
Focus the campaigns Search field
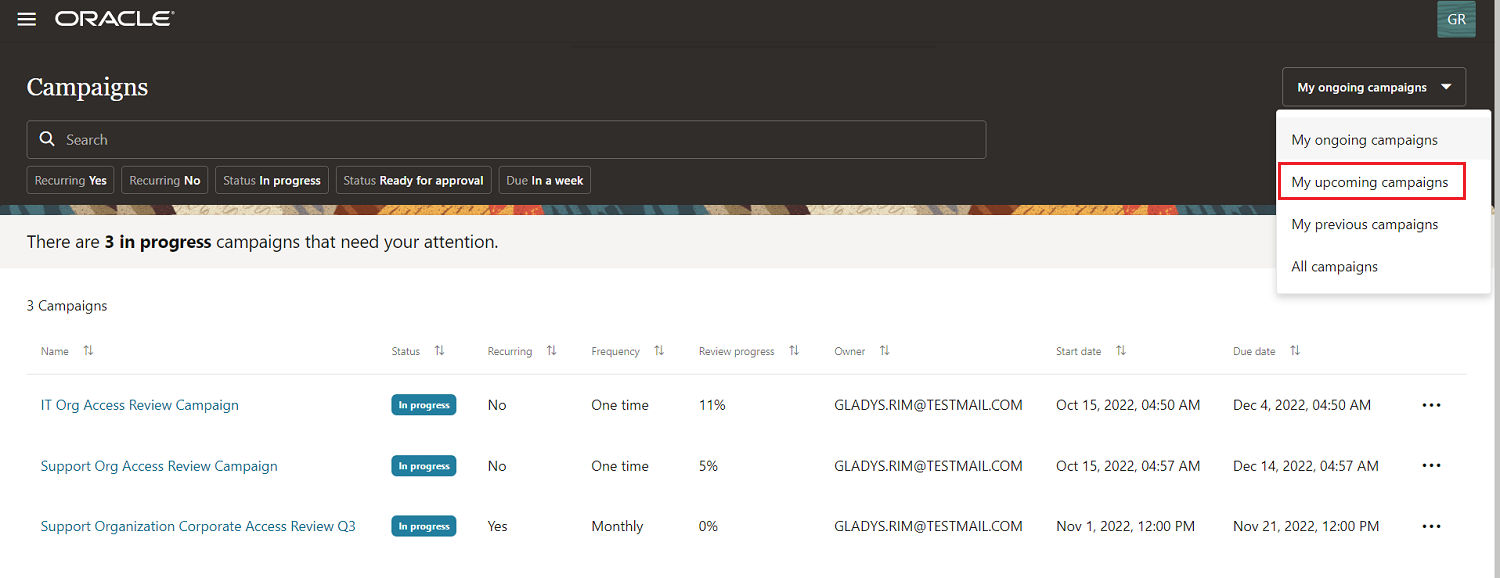point(506,139)
